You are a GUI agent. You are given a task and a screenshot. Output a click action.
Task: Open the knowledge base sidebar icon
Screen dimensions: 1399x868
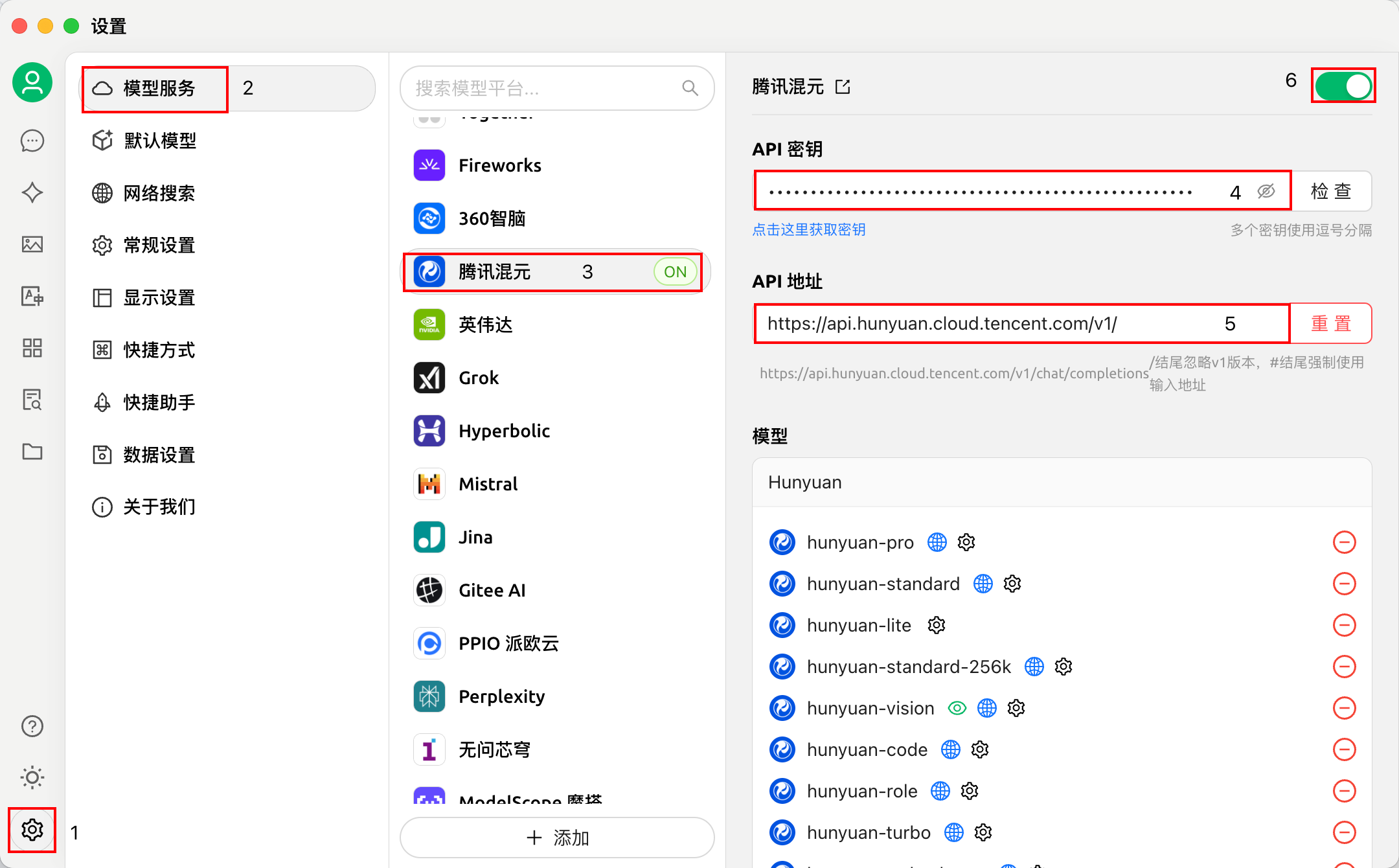[x=32, y=400]
